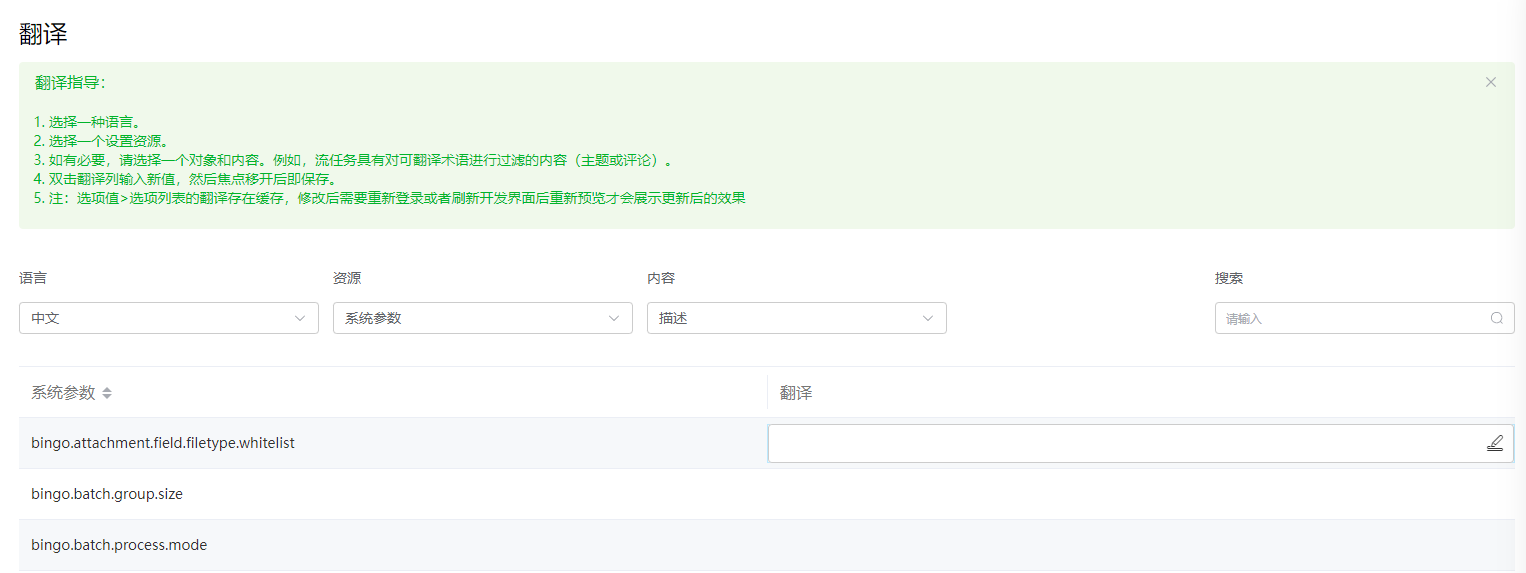
Task: Click the search magnifier icon
Action: (1497, 318)
